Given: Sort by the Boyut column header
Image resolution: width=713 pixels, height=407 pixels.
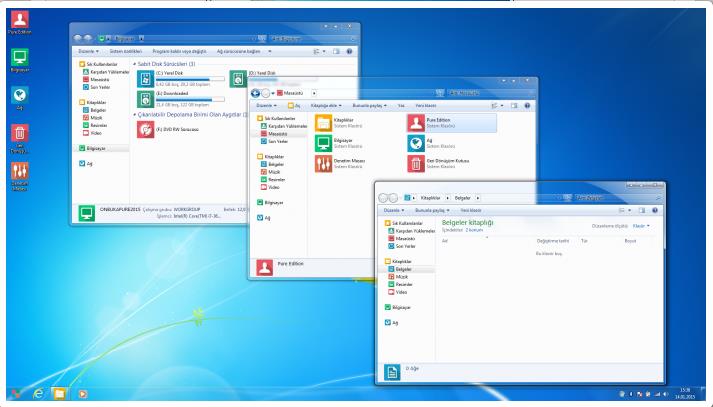Looking at the screenshot, I should (x=630, y=241).
